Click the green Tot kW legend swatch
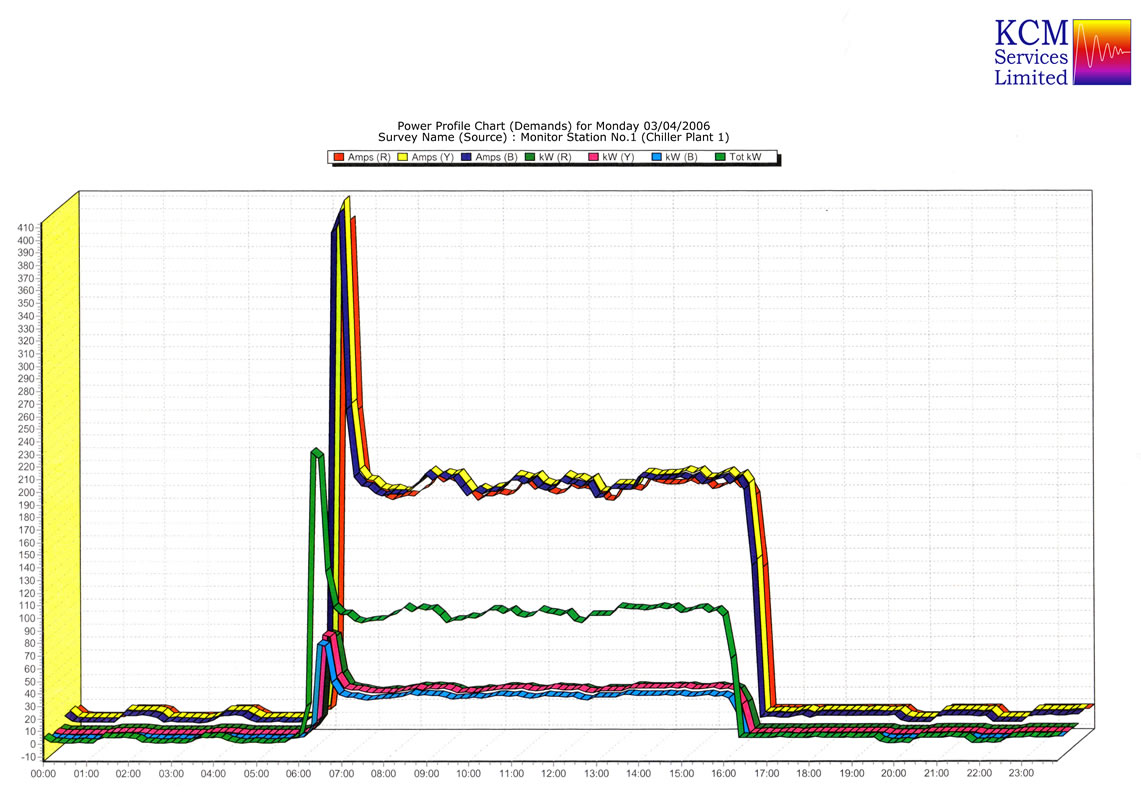Image resolution: width=1141 pixels, height=800 pixels. pyautogui.click(x=720, y=157)
